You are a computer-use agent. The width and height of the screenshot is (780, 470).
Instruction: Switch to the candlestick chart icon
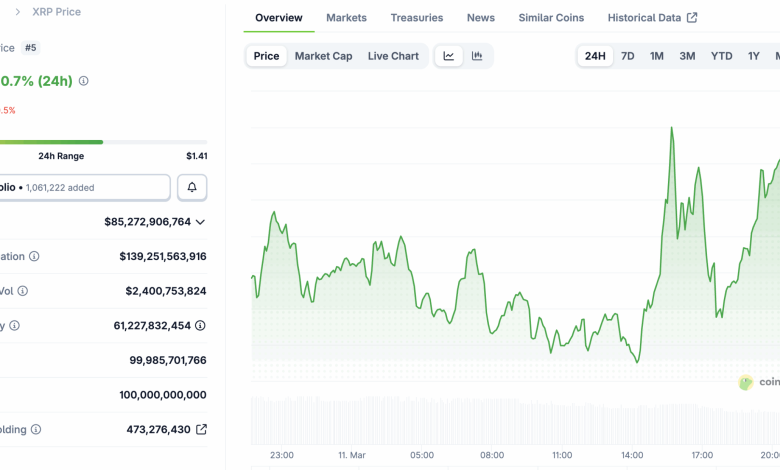pos(477,56)
